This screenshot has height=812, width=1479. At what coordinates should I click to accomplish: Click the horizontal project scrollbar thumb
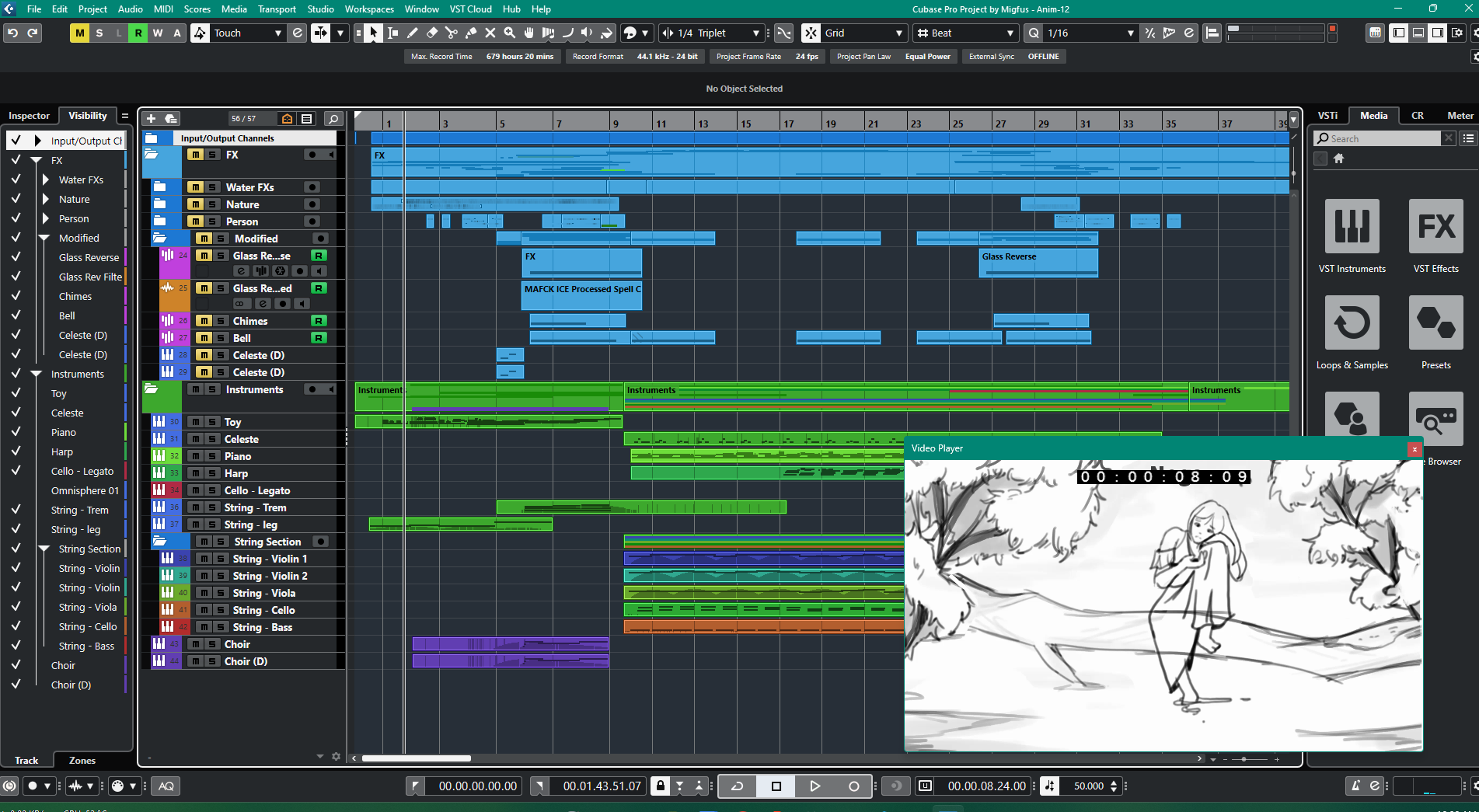coord(417,758)
